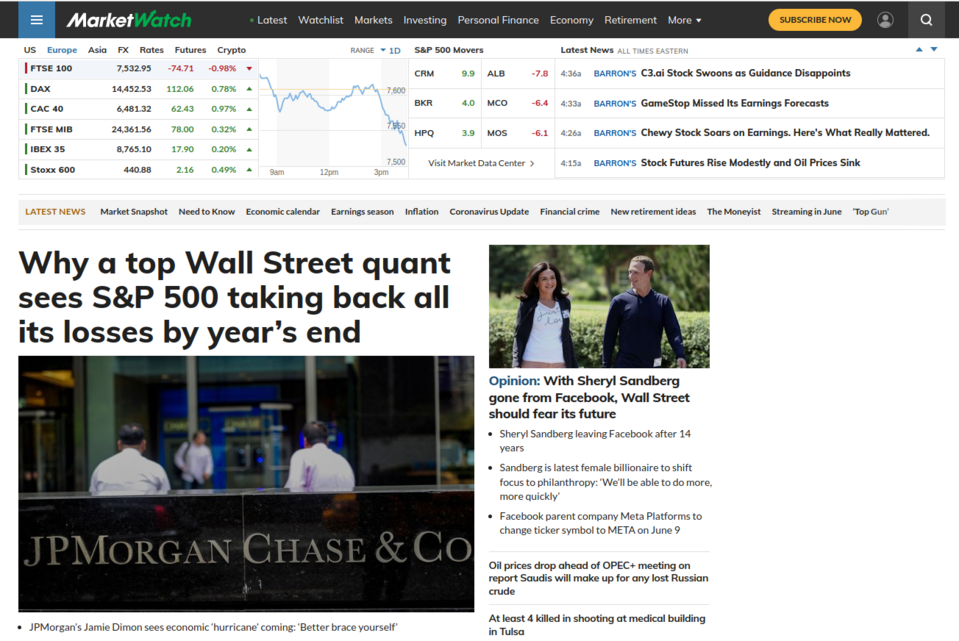Click the CAC 40 green up arrow
Screen dimensions: 959x641
point(249,109)
